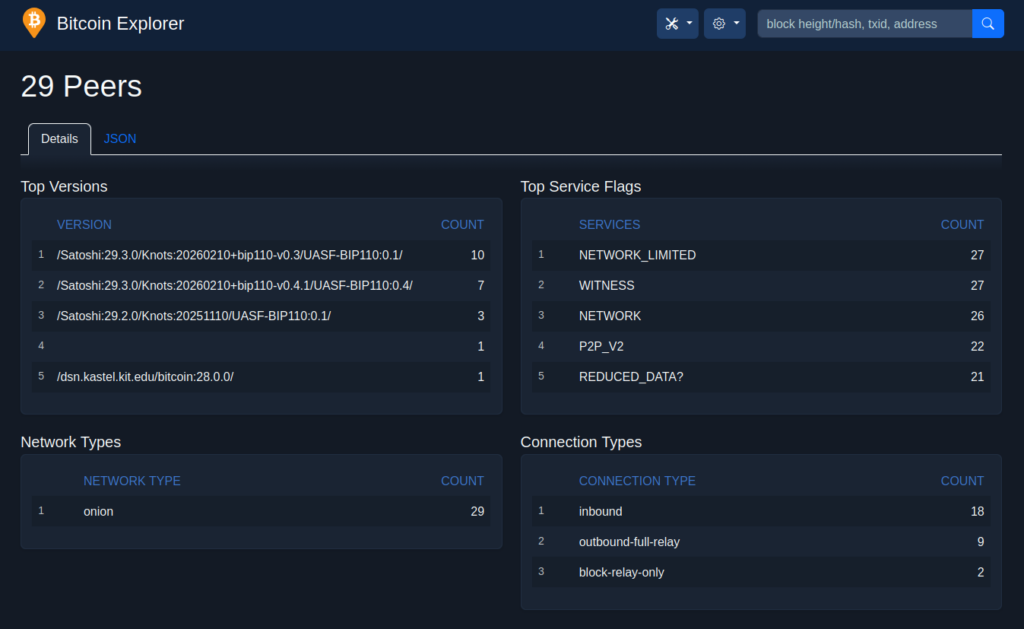The image size is (1024, 629).
Task: Click the VERSION column header
Action: point(84,225)
